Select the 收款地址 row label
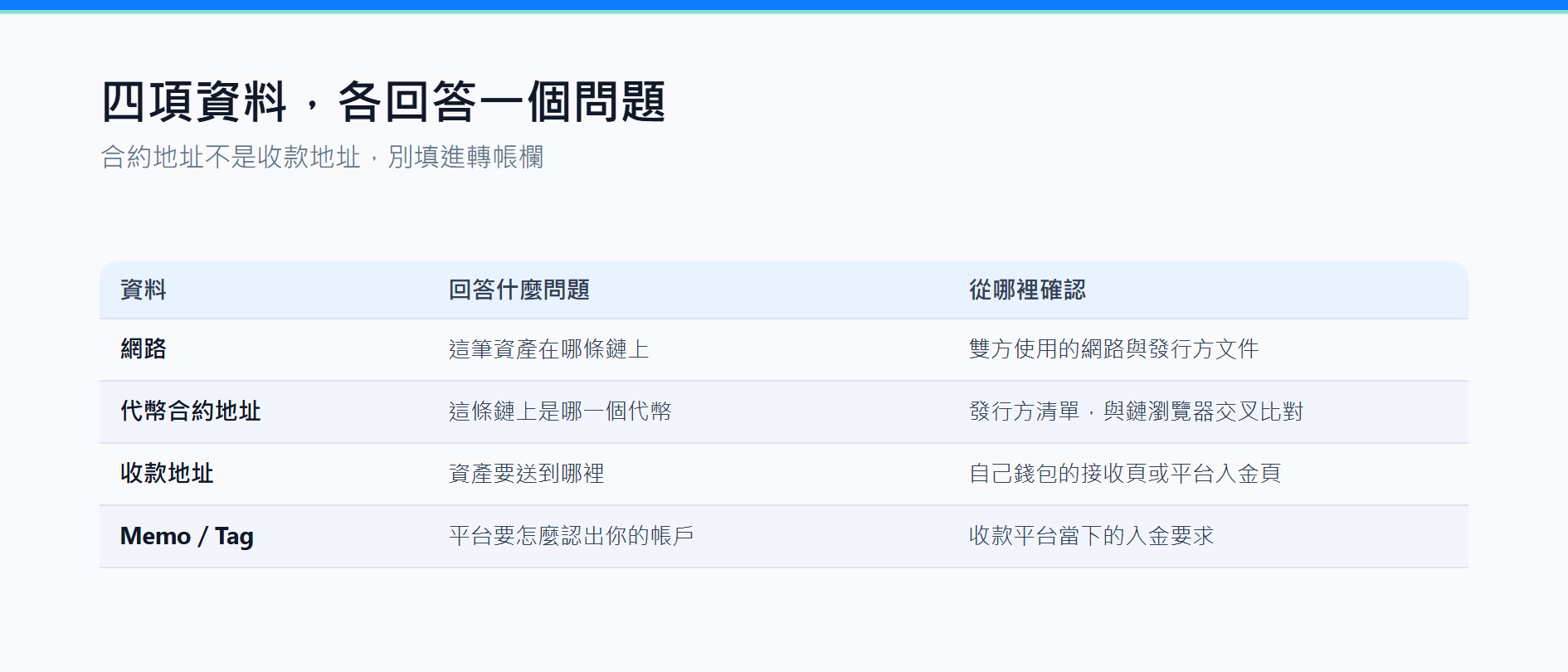Viewport: 1568px width, 672px height. pyautogui.click(x=167, y=473)
